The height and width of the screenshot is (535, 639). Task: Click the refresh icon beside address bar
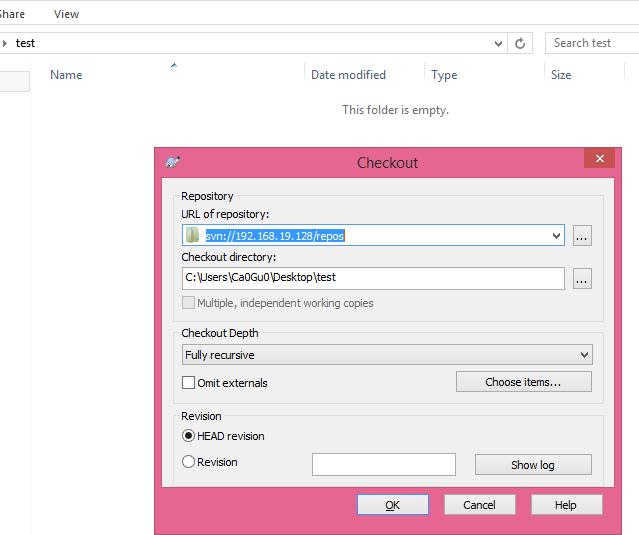click(520, 43)
